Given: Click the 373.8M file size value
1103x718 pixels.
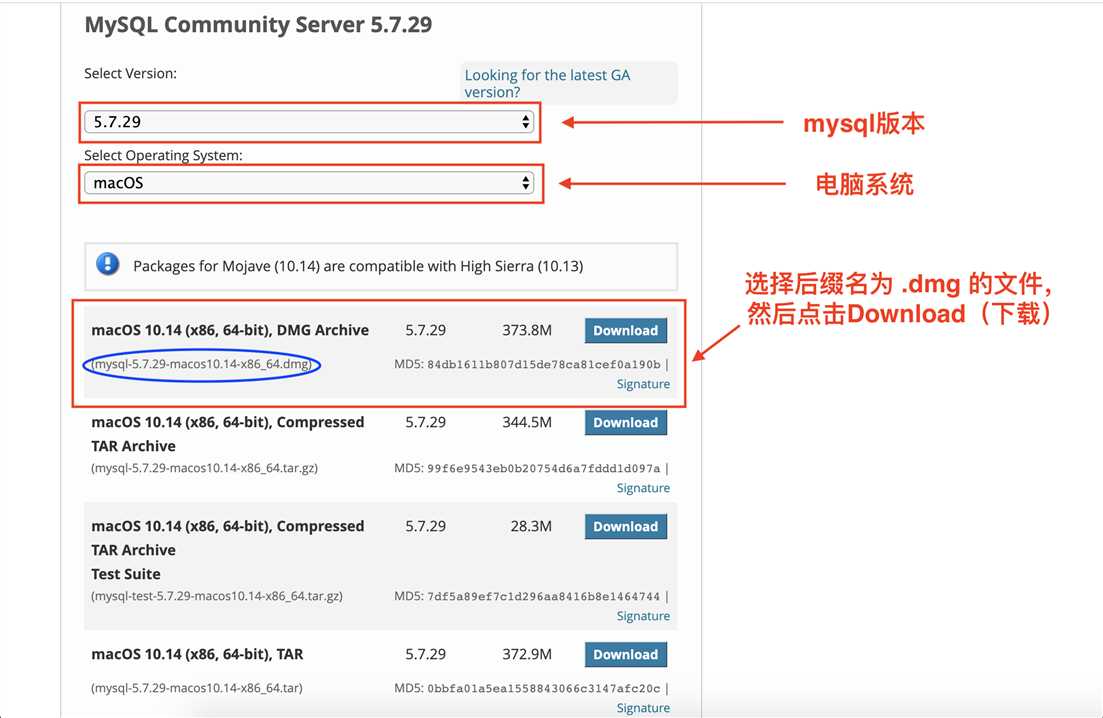Looking at the screenshot, I should click(x=527, y=331).
